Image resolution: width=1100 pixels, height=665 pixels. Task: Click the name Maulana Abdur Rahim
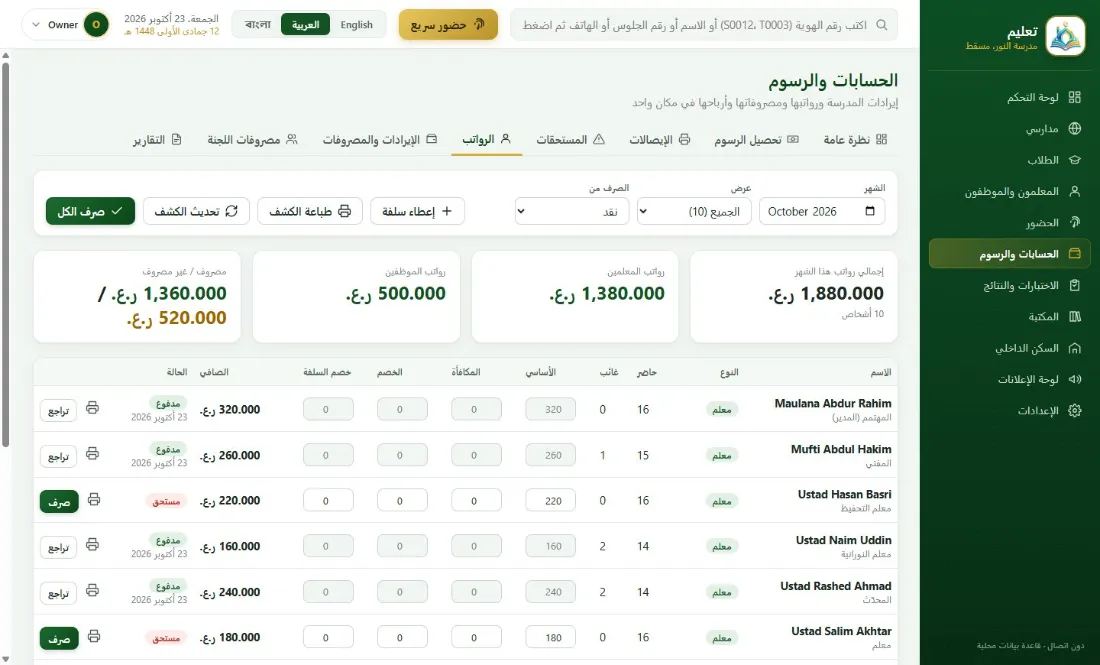(833, 403)
